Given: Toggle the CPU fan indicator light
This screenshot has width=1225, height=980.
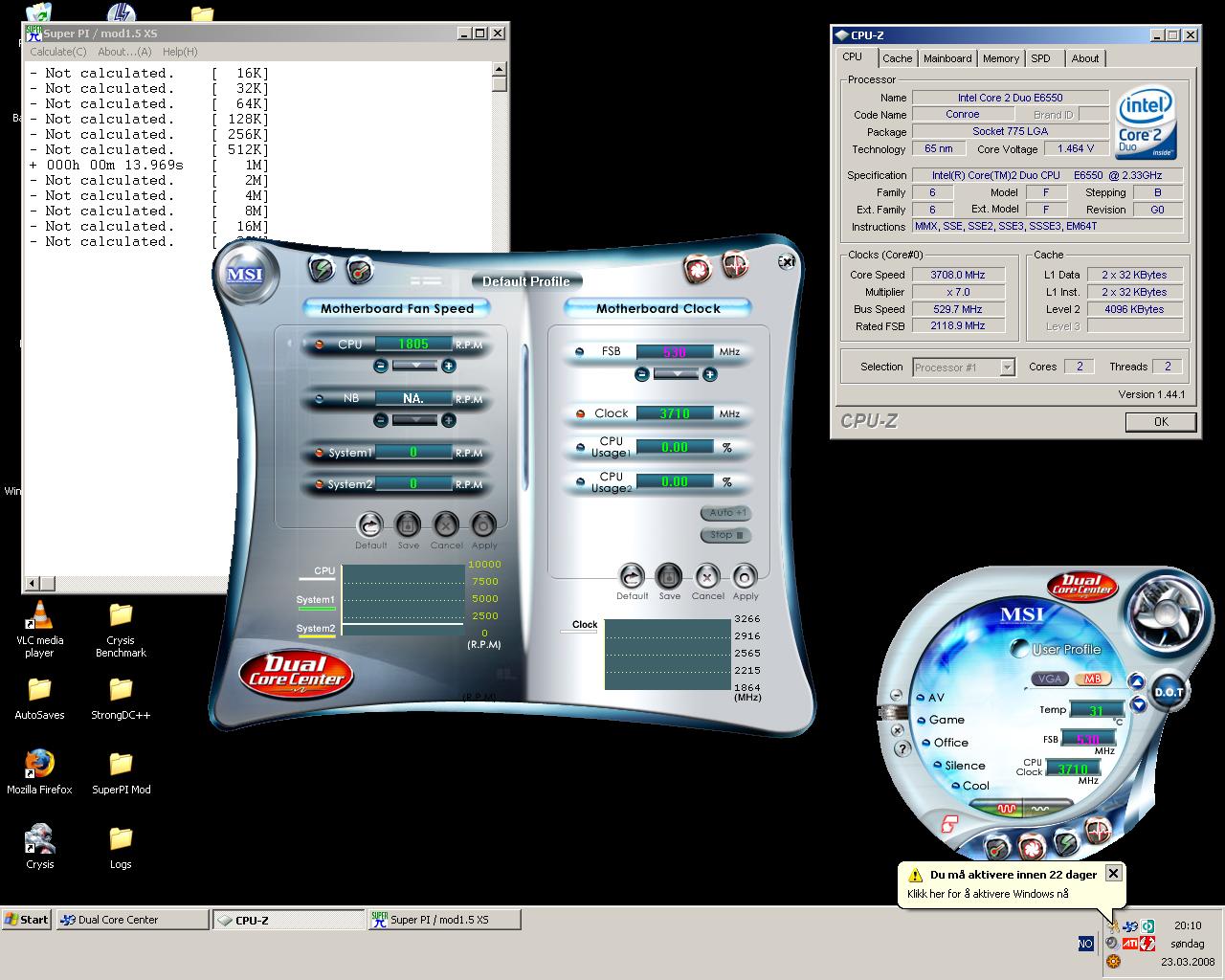Looking at the screenshot, I should [x=320, y=344].
